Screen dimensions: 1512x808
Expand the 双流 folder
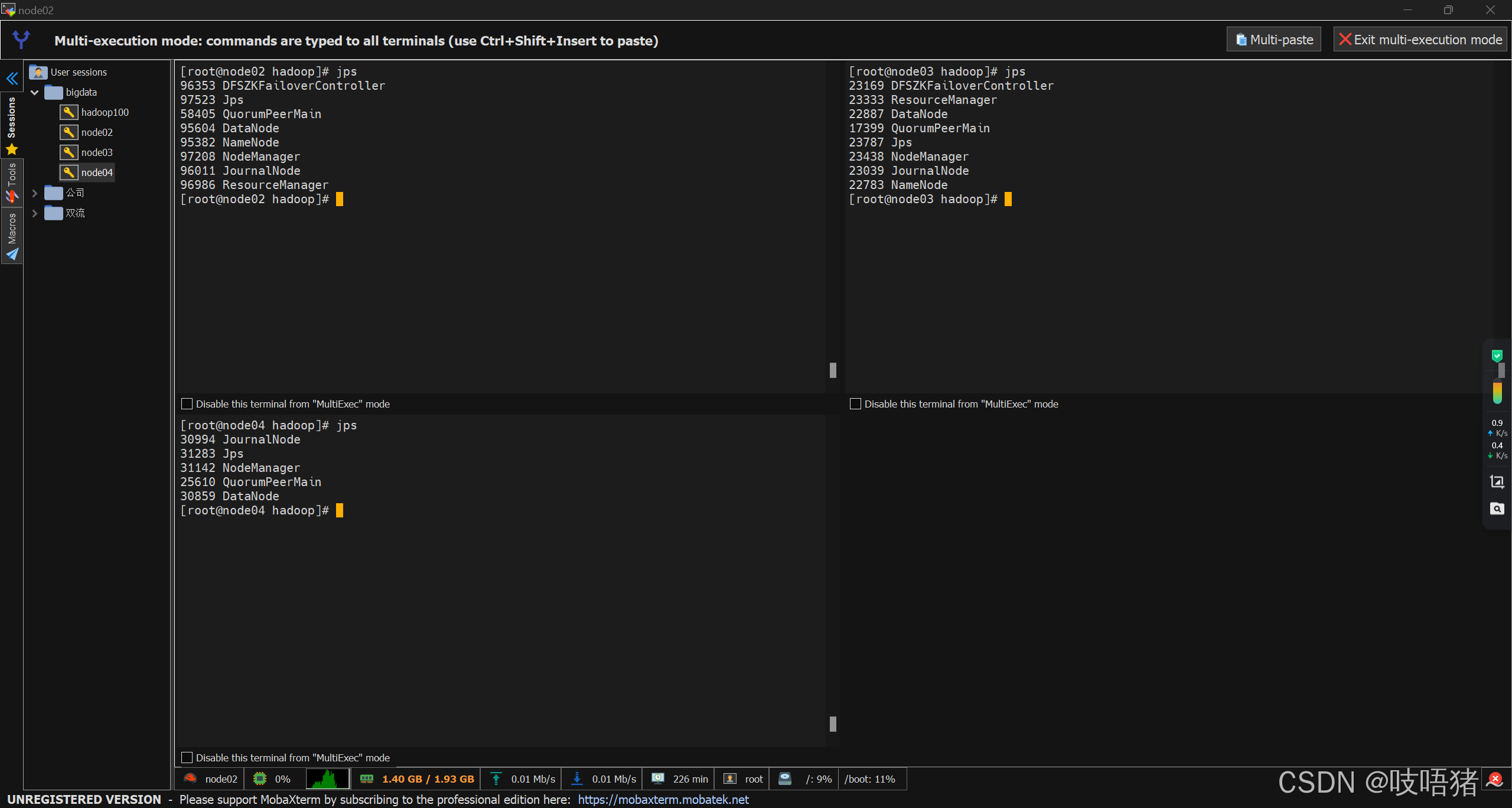point(35,213)
